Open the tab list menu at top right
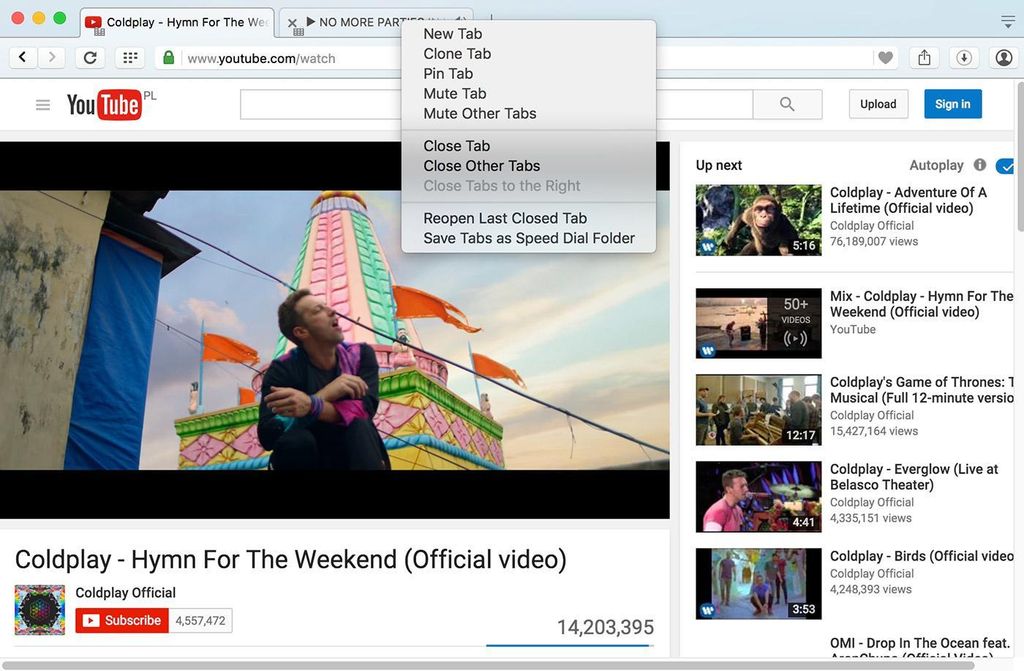 (1007, 21)
